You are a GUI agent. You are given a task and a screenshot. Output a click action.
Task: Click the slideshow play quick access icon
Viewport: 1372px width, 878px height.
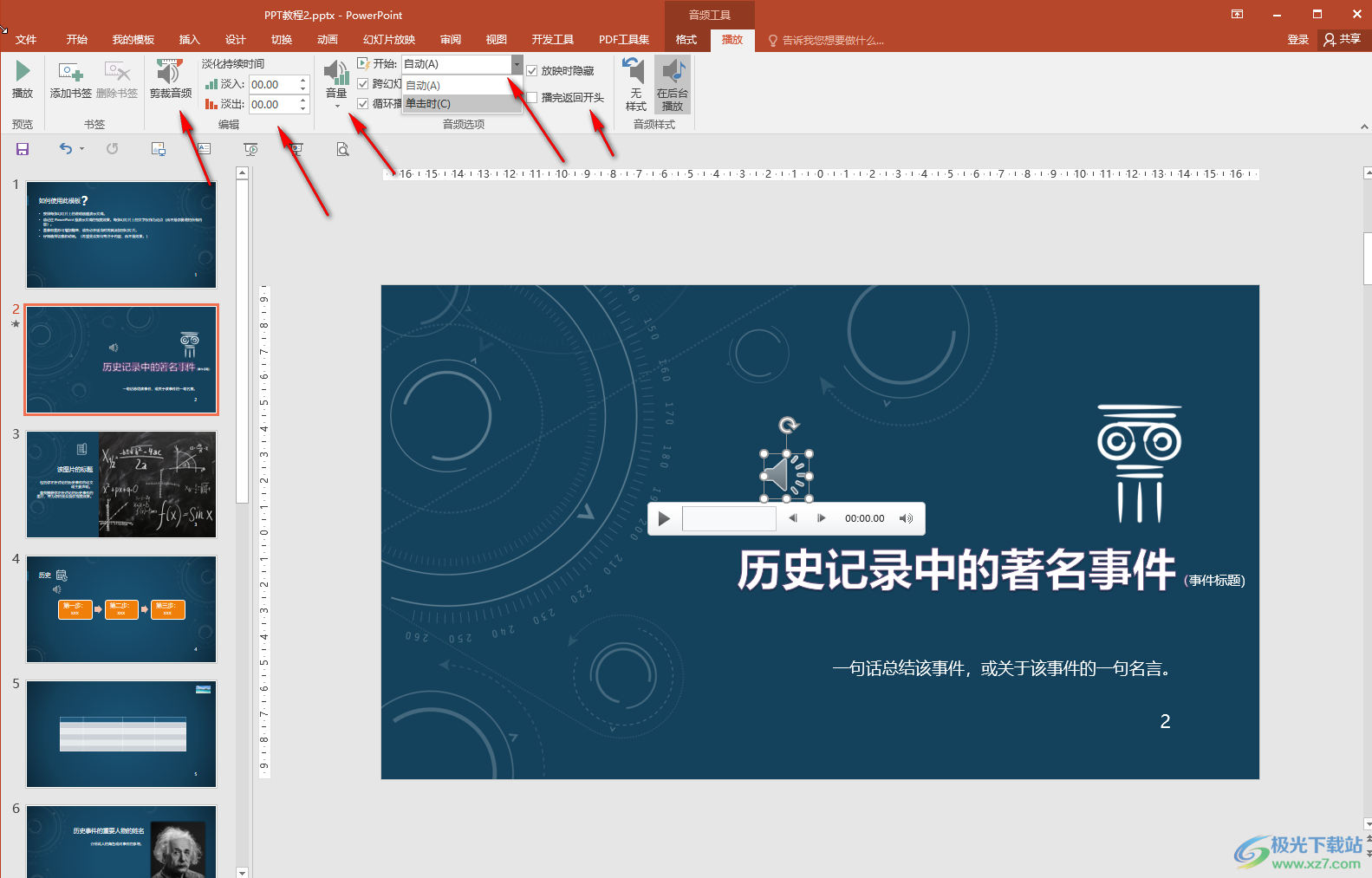[250, 149]
